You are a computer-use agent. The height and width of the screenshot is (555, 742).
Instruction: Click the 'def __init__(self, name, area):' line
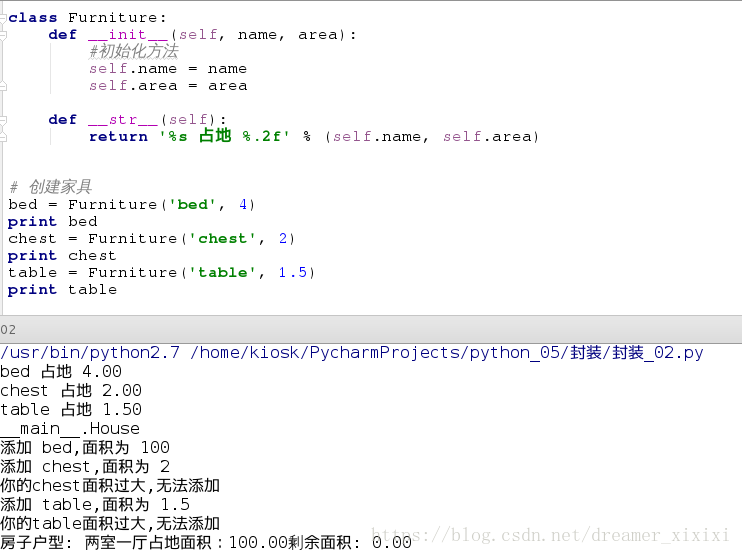coord(202,35)
